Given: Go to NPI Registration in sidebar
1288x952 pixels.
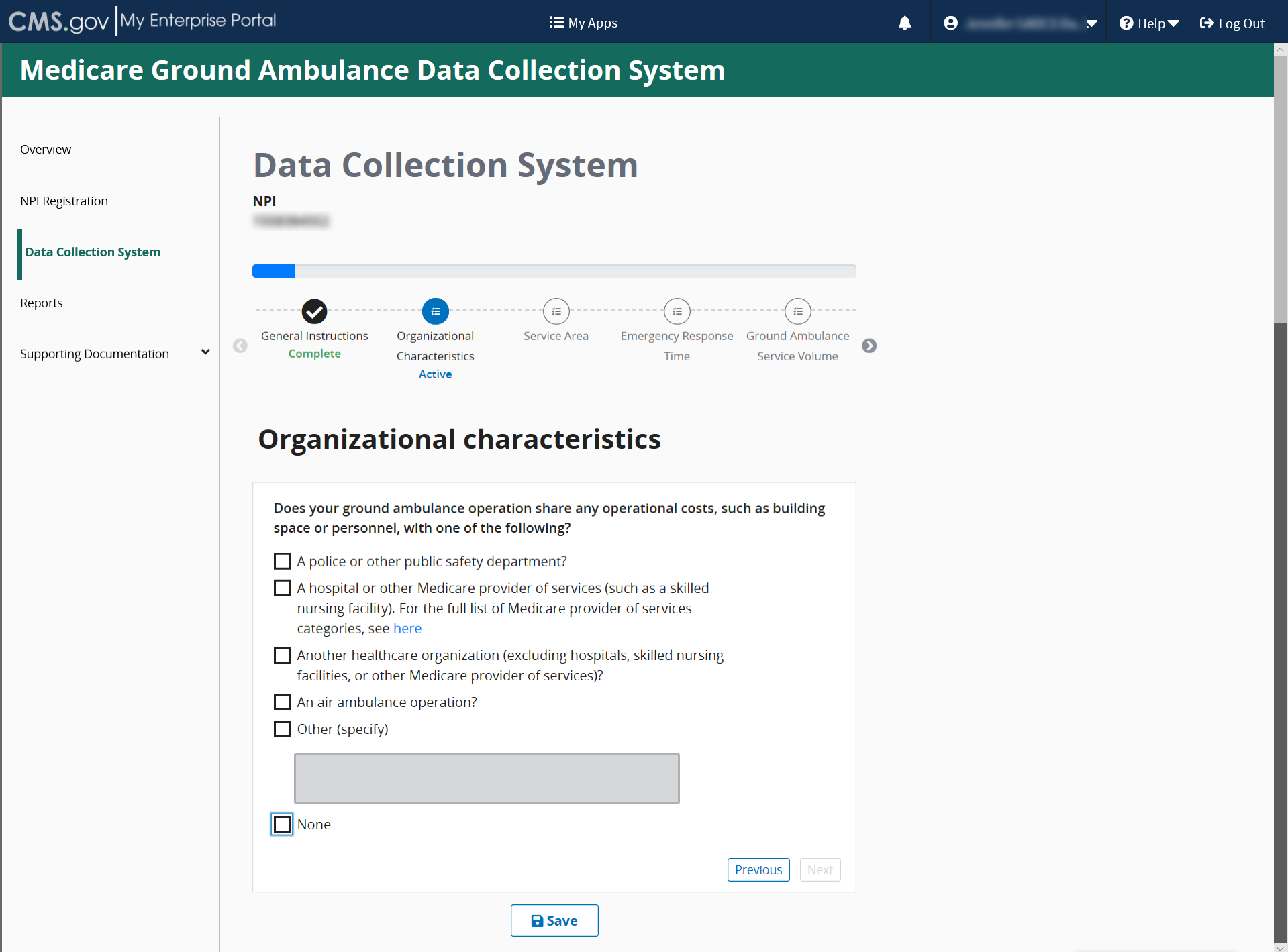Looking at the screenshot, I should [64, 201].
